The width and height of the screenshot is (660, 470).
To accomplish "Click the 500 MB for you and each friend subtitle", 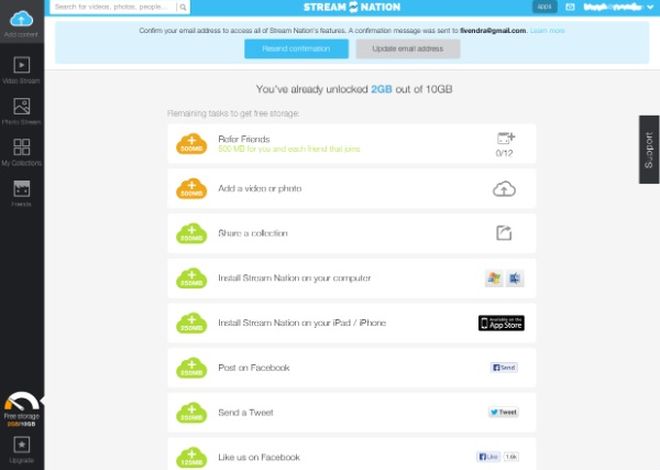I will point(289,149).
